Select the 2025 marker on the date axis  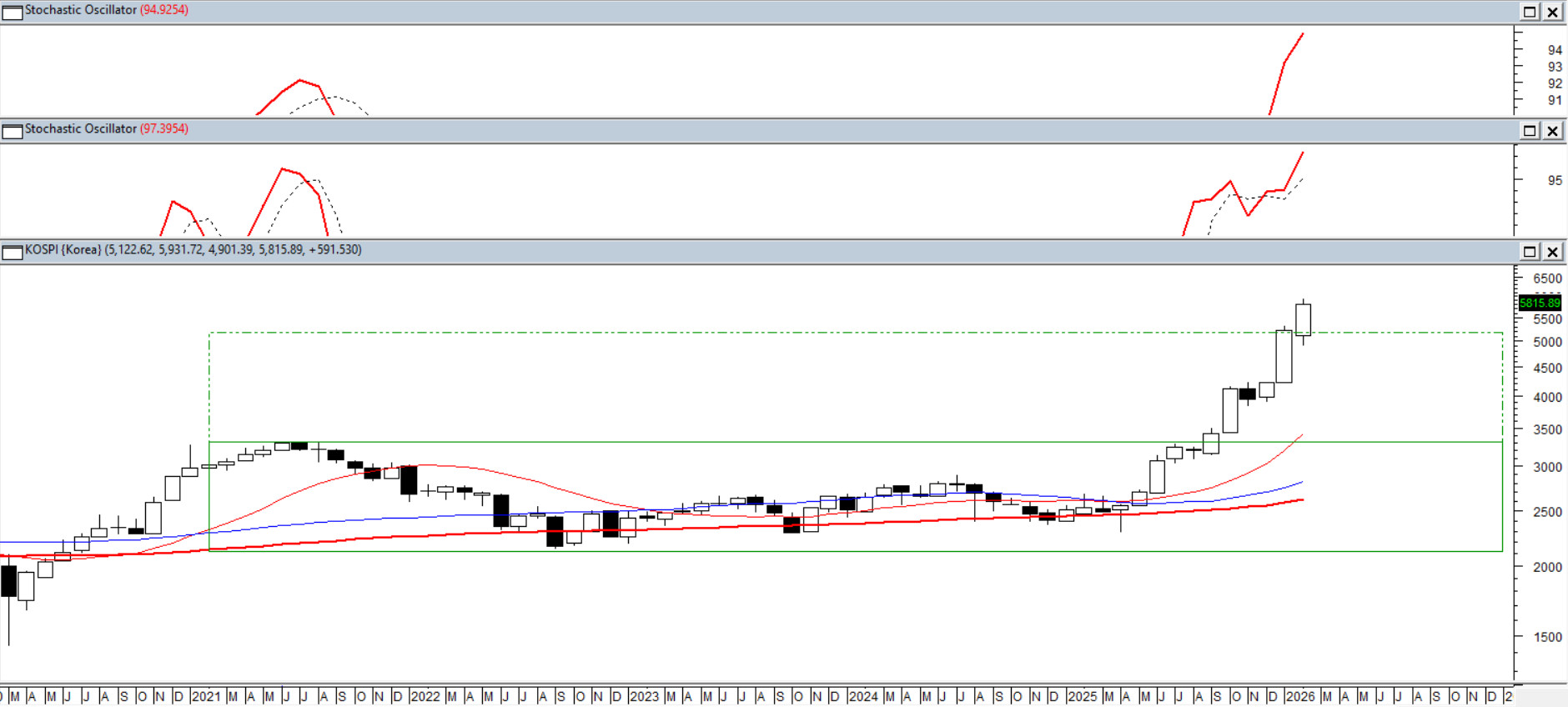point(1083,696)
